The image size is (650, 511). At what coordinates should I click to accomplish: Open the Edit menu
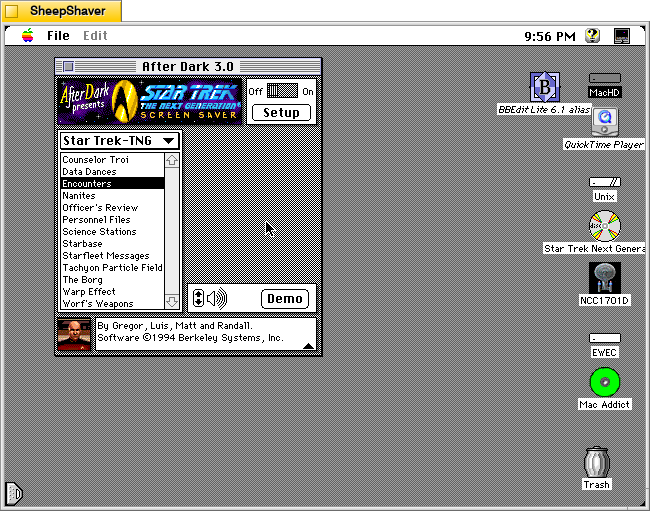coord(95,36)
